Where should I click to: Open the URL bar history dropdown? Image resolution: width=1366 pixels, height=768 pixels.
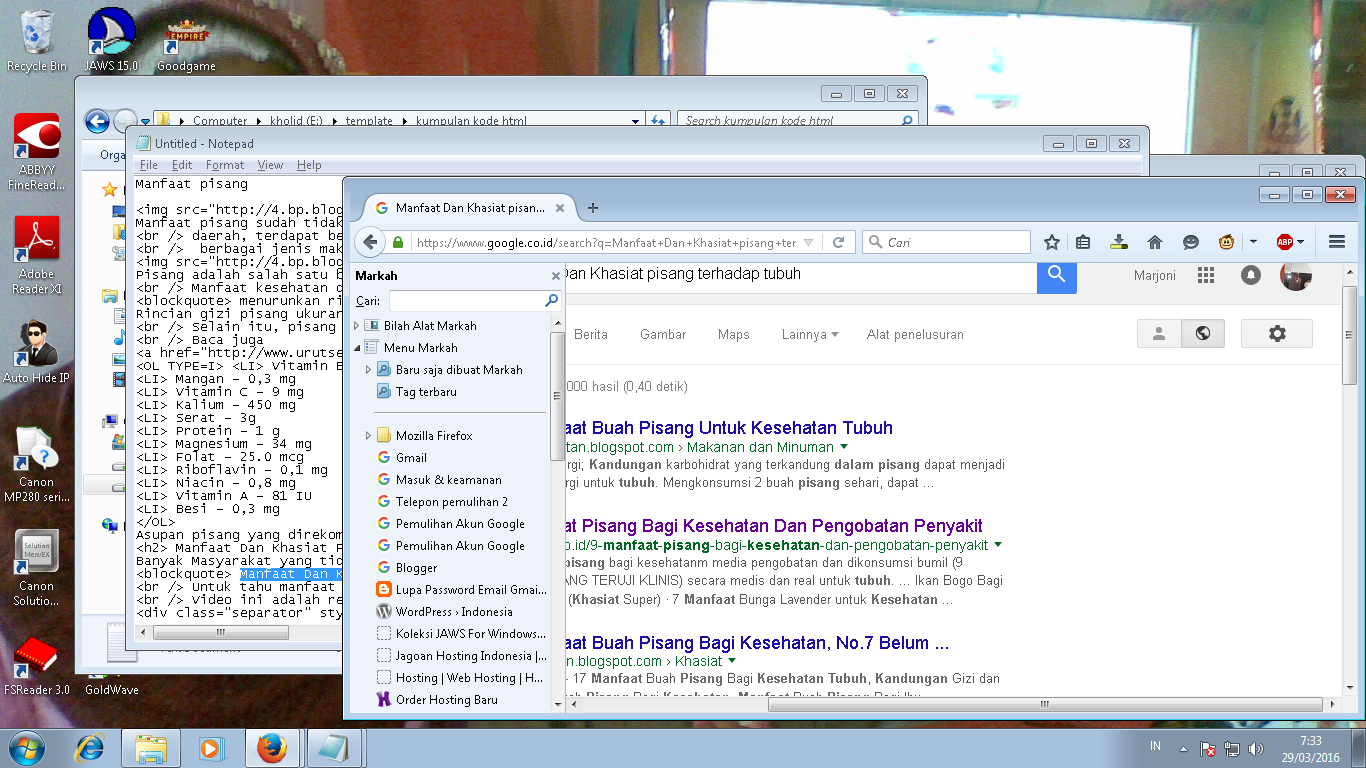click(809, 242)
